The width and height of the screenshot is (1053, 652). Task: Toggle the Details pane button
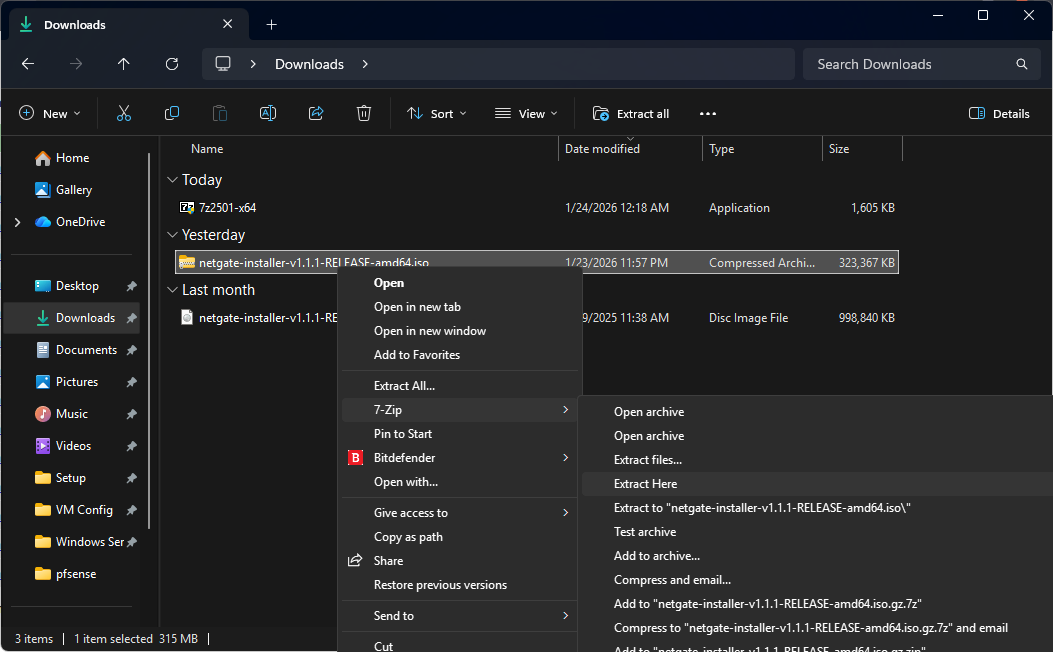[999, 114]
